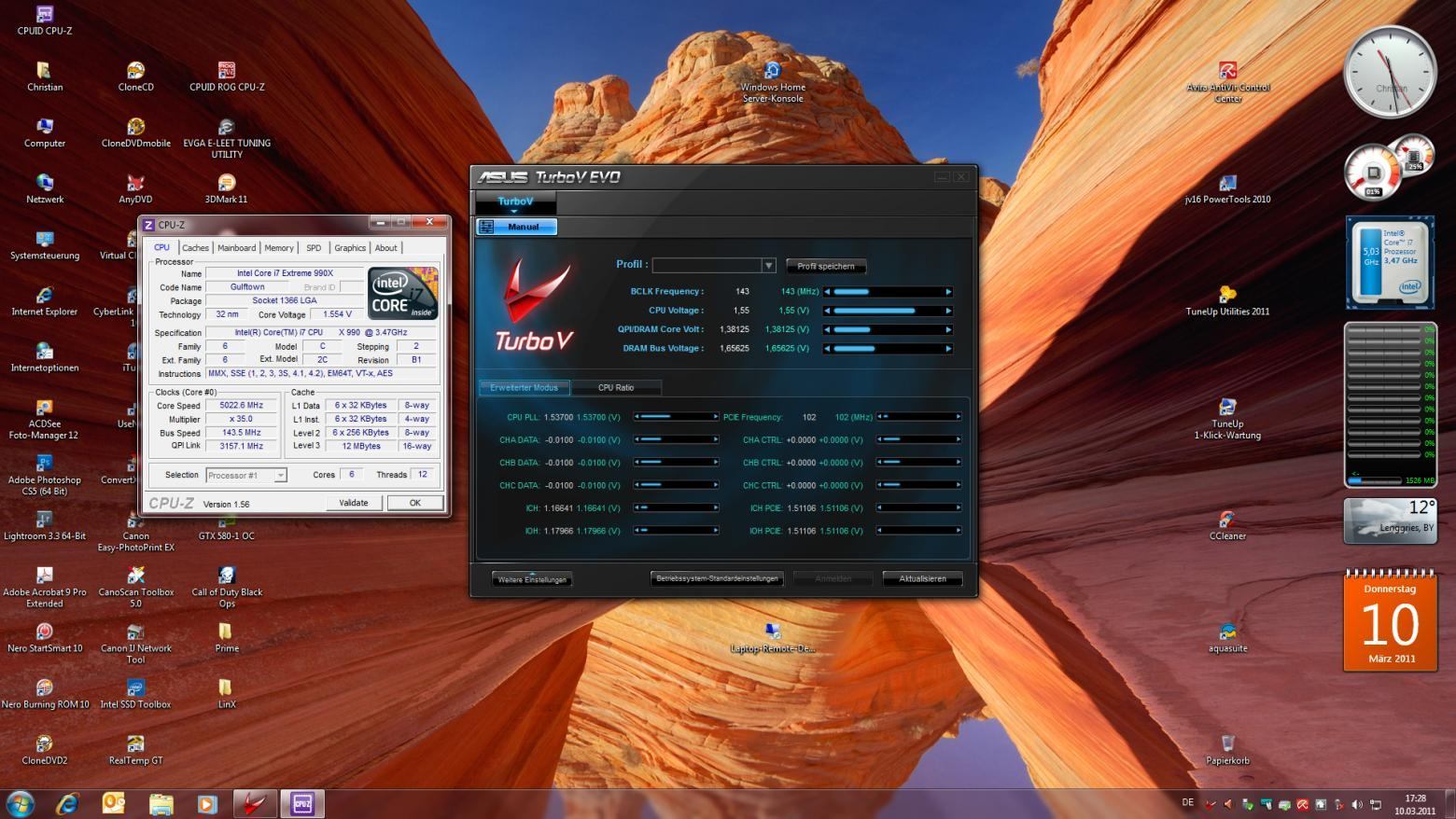
Task: Open Intel SSD Toolbox shortcut
Action: click(x=135, y=694)
